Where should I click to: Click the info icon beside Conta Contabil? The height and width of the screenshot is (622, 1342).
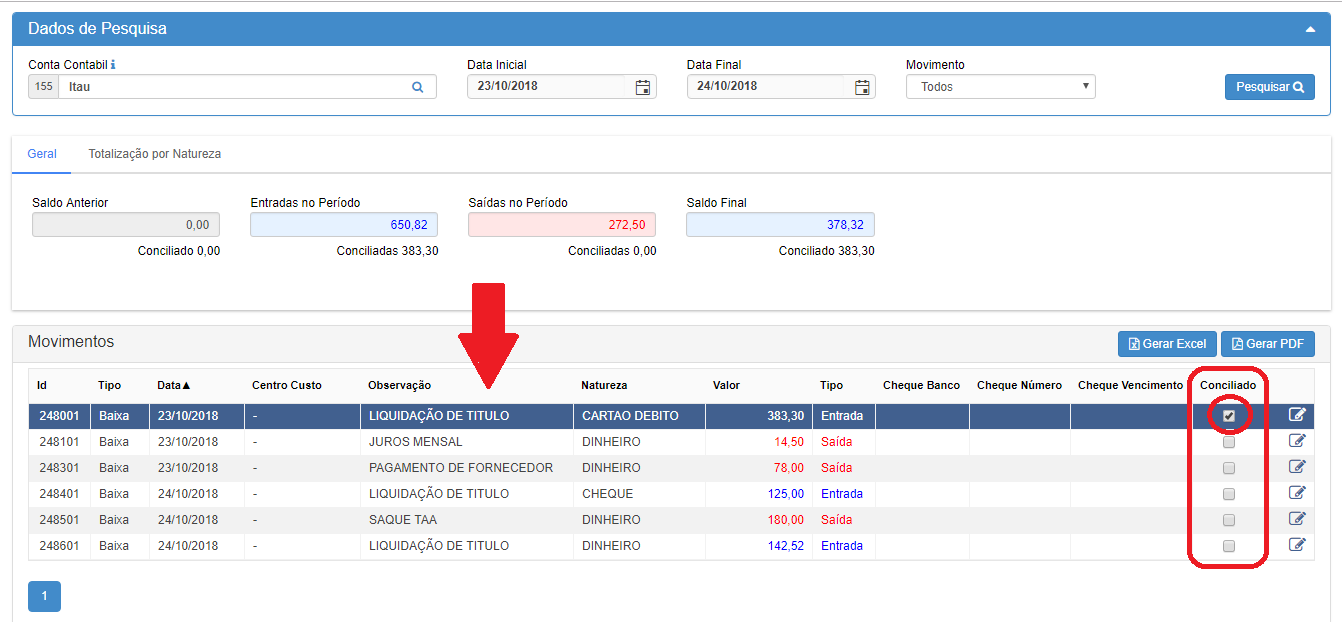pos(113,65)
